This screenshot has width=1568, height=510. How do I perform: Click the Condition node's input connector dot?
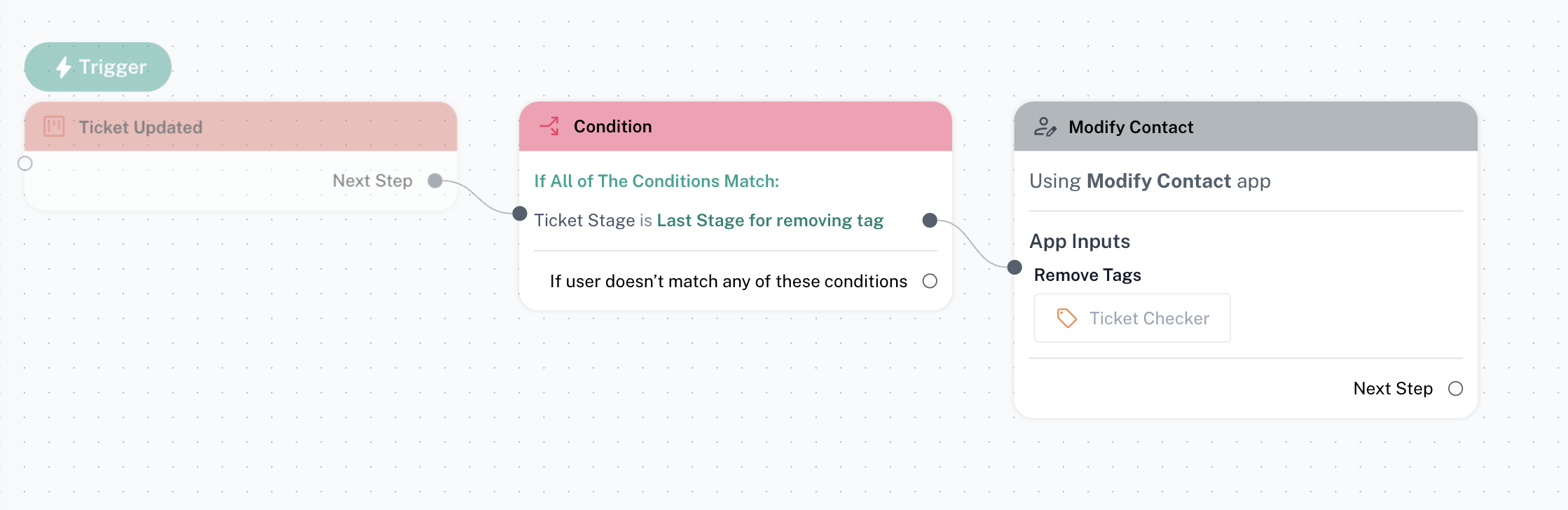click(520, 214)
